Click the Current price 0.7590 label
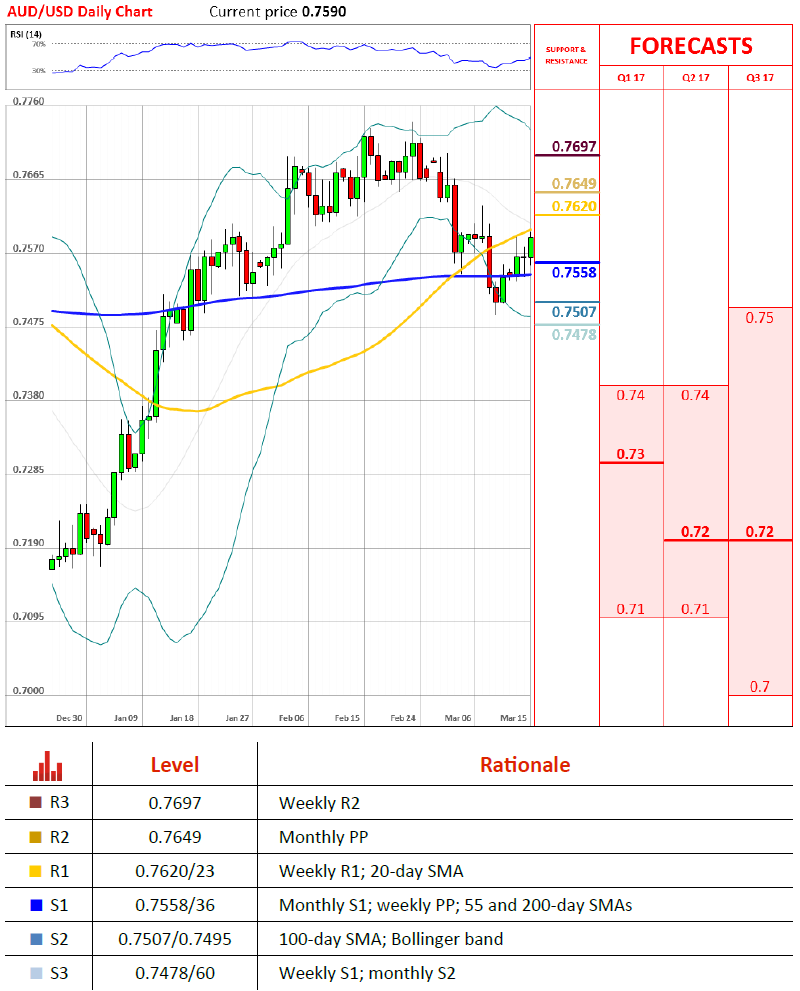 pyautogui.click(x=278, y=11)
